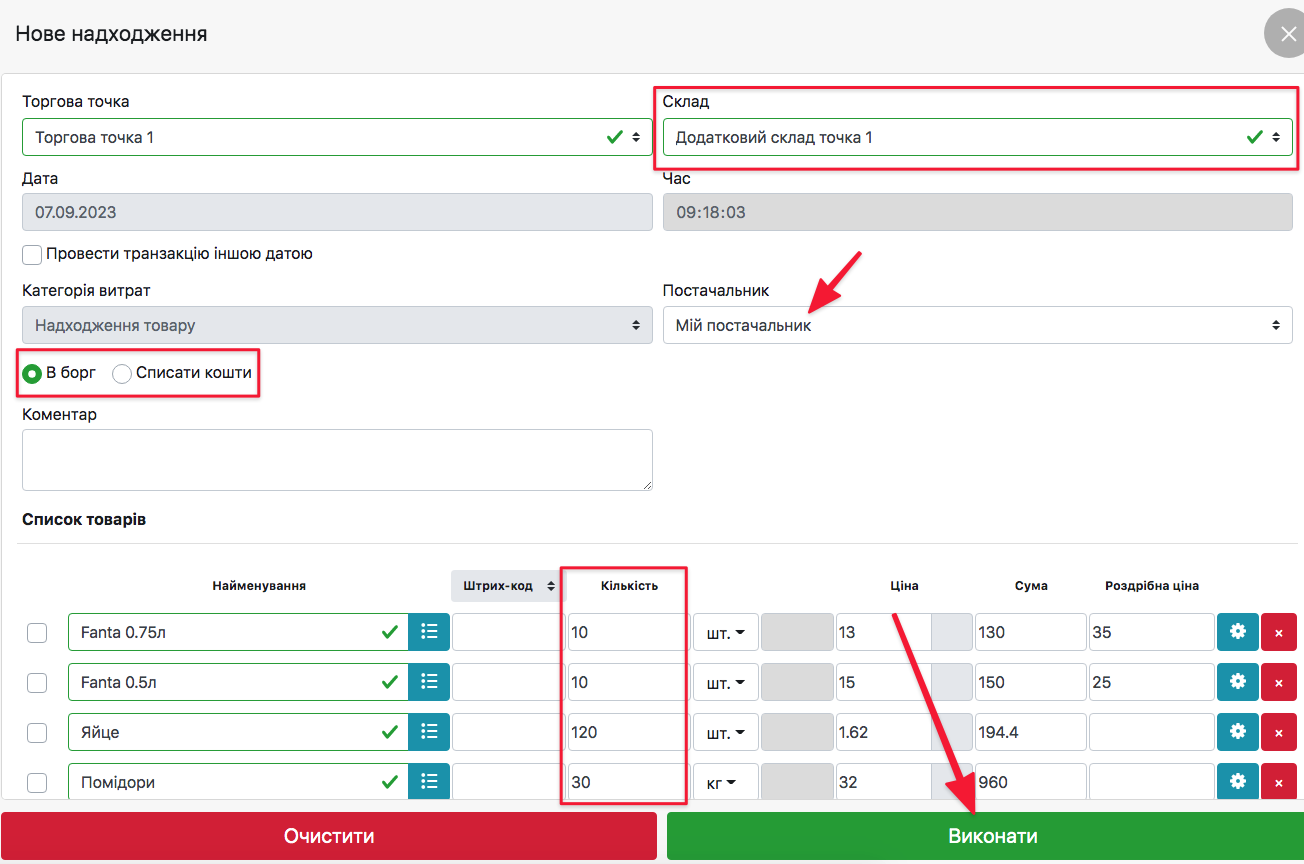Select the В борг radio option
This screenshot has height=864, width=1304.
(33, 373)
